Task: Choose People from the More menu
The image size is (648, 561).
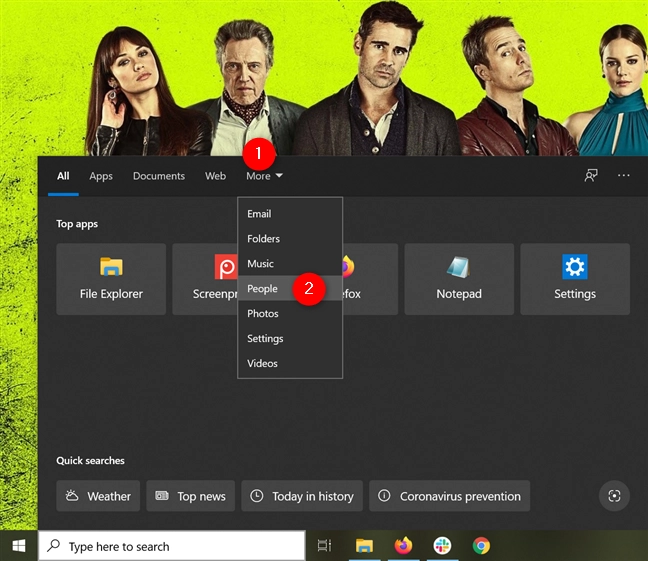Action: (290, 288)
